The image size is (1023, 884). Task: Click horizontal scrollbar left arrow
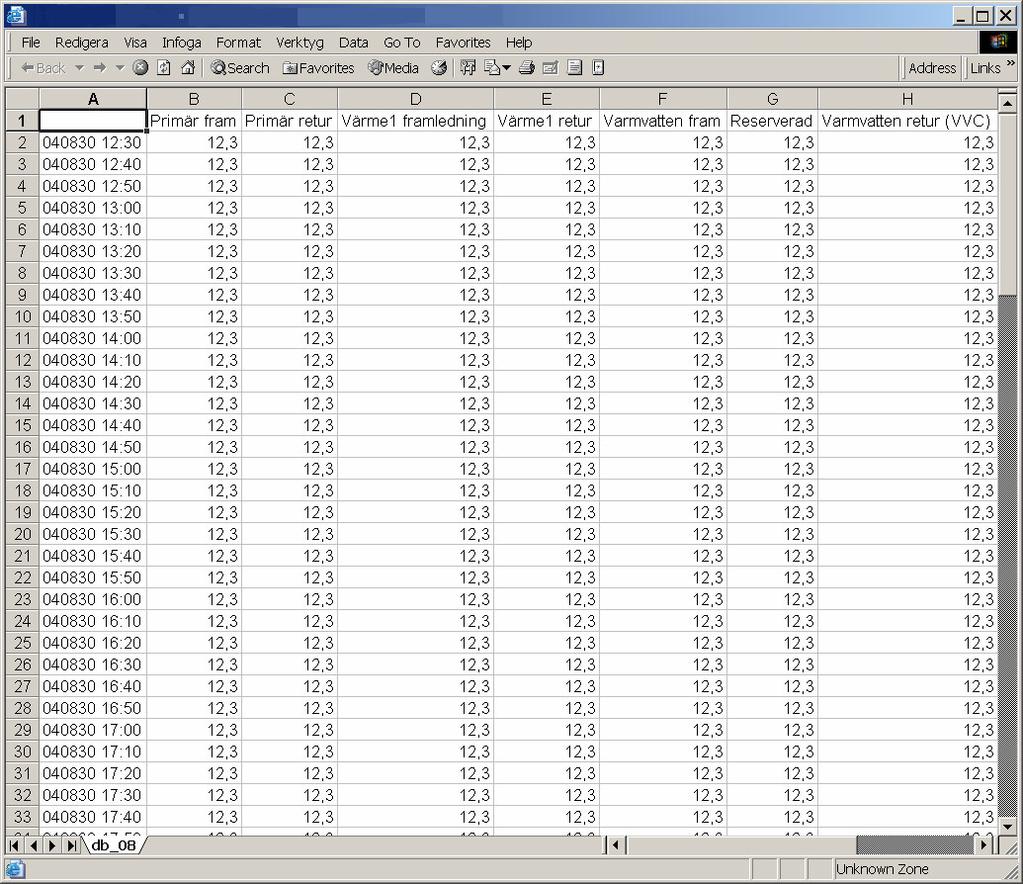pos(617,846)
